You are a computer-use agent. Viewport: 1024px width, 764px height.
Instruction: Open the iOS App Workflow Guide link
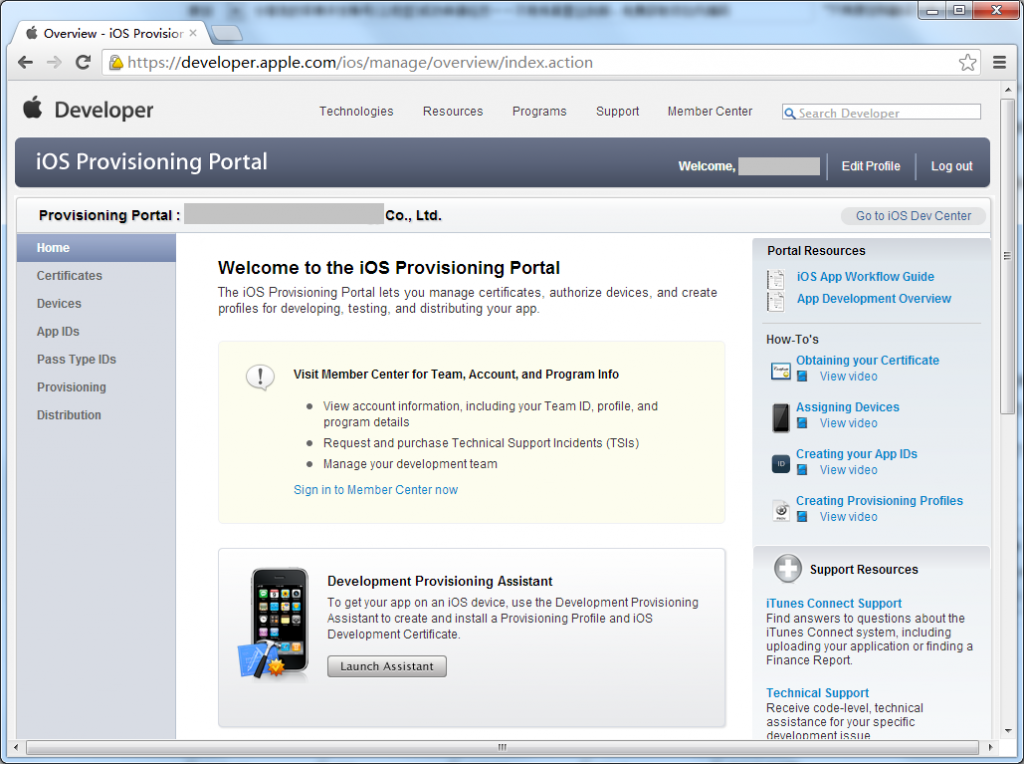pos(865,277)
